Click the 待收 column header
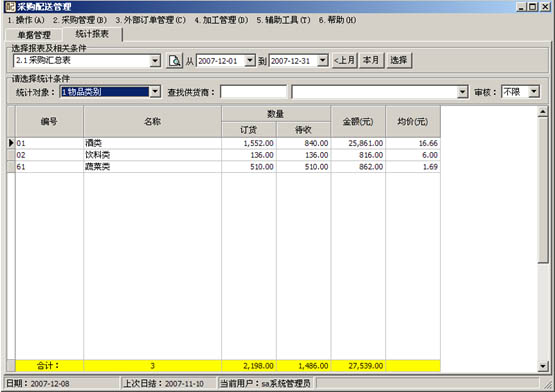This screenshot has height=392, width=555. coord(304,130)
